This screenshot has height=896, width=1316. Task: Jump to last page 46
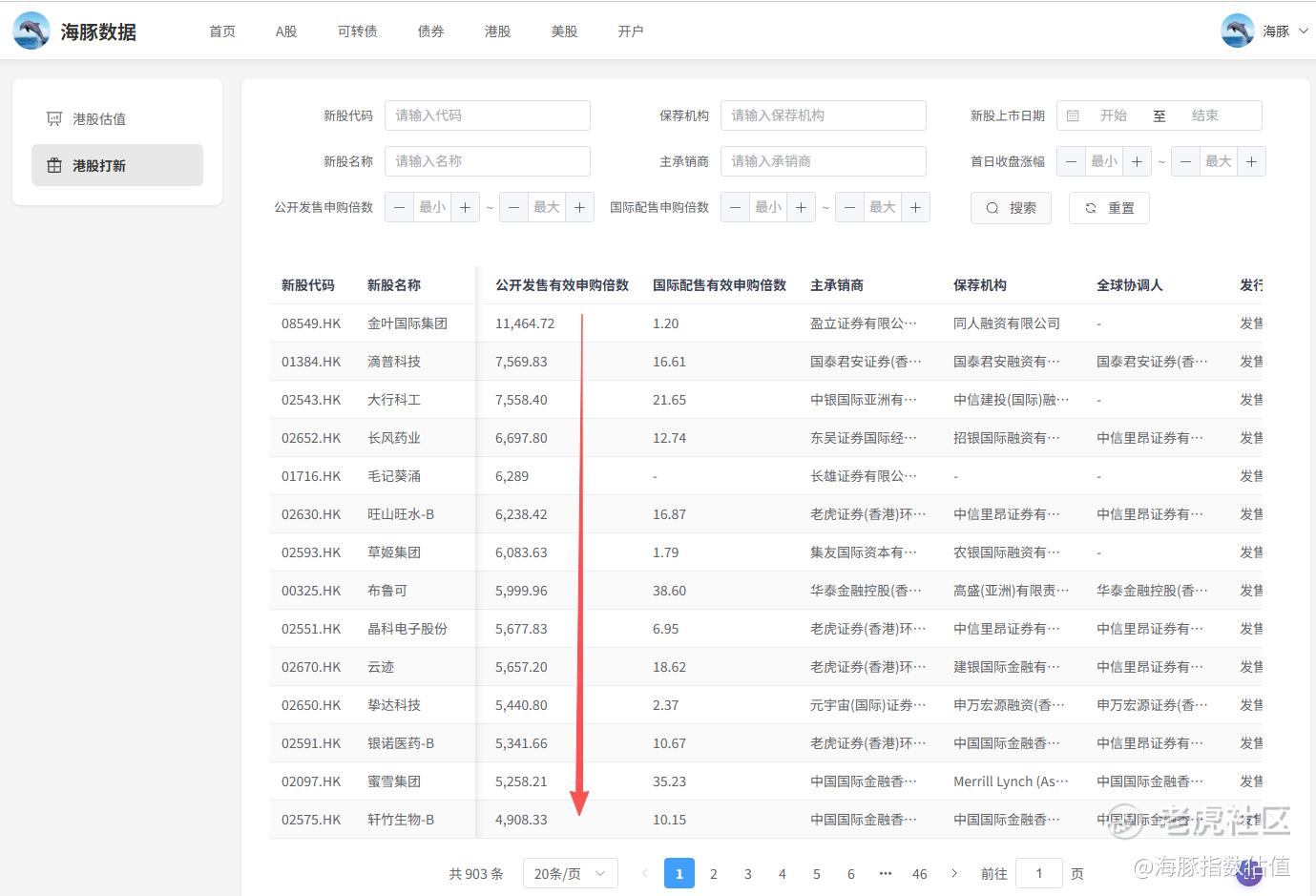[x=920, y=873]
